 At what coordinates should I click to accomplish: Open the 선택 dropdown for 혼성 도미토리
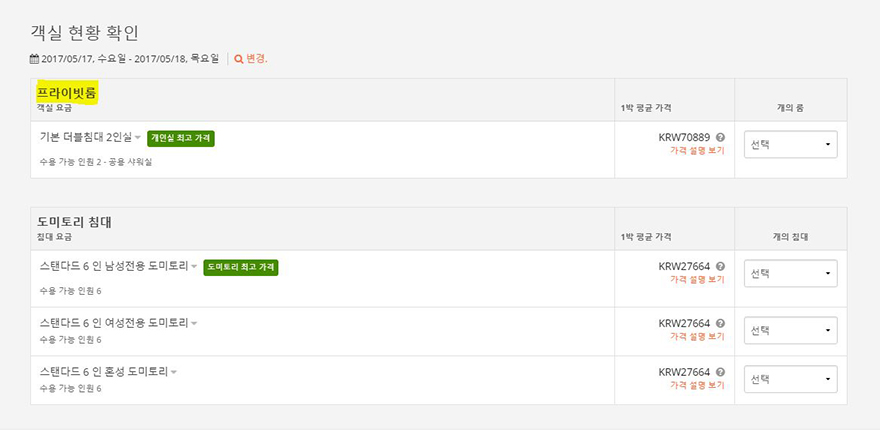[x=790, y=379]
